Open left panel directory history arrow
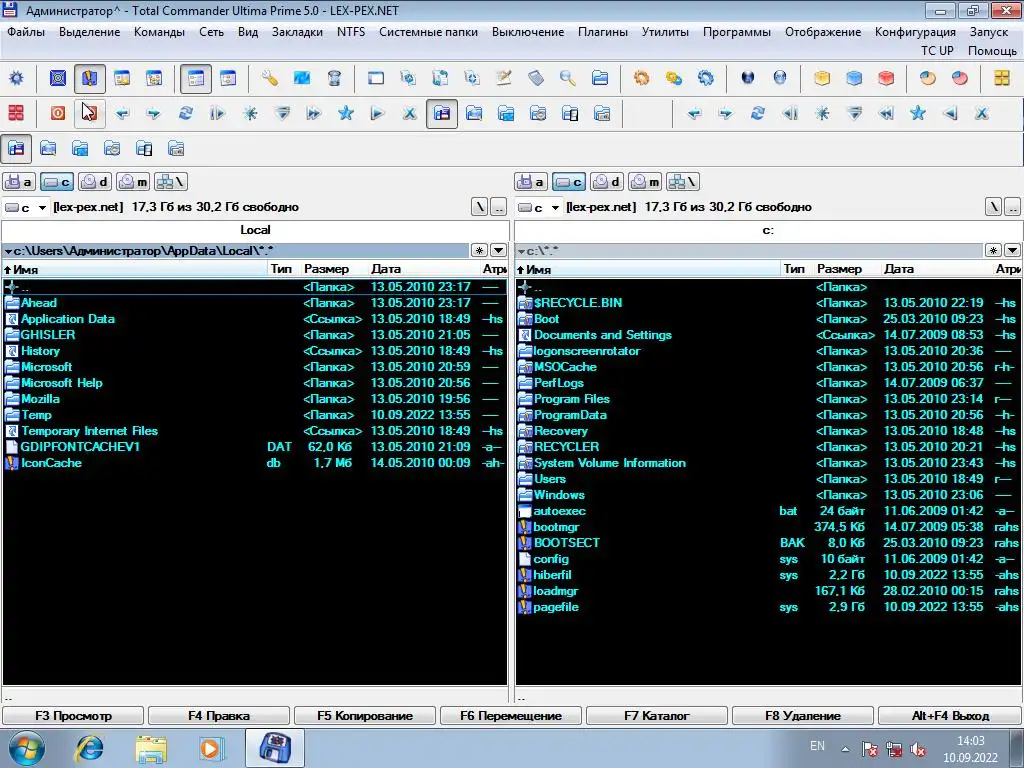 pyautogui.click(x=498, y=251)
